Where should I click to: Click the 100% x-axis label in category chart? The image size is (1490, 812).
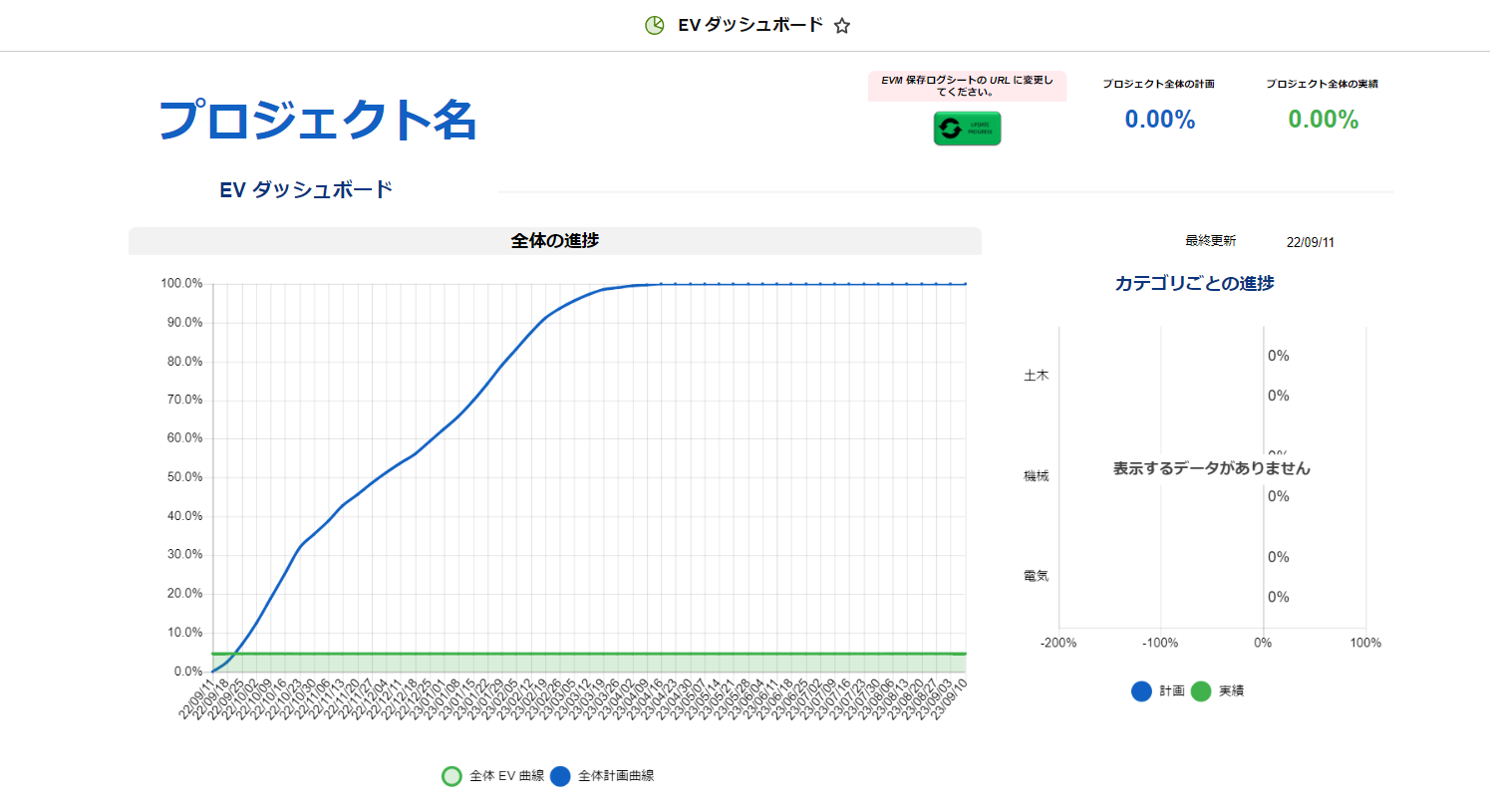click(x=1365, y=643)
